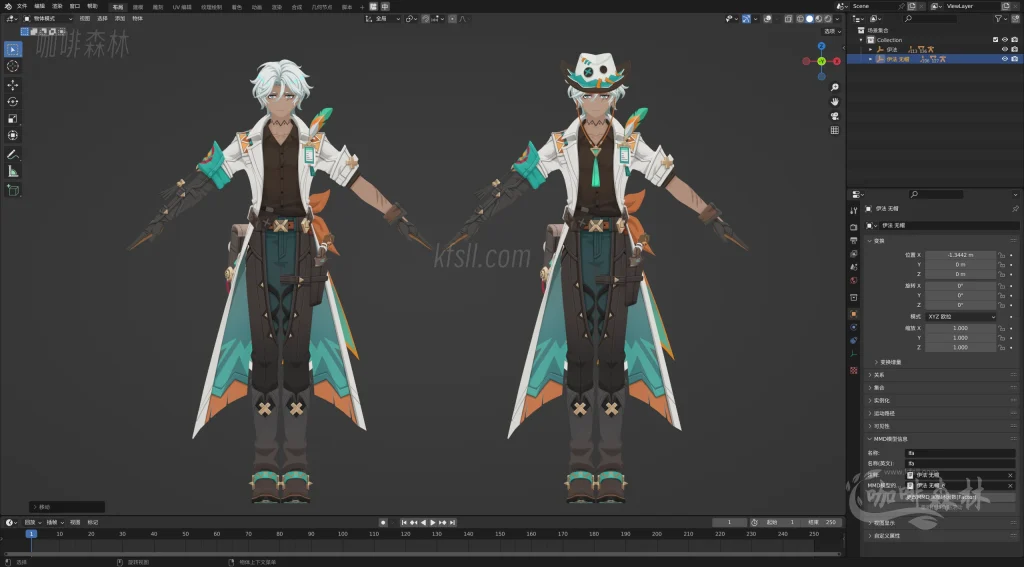1024x567 pixels.
Task: Select the Add Cube tool
Action: coord(12,190)
